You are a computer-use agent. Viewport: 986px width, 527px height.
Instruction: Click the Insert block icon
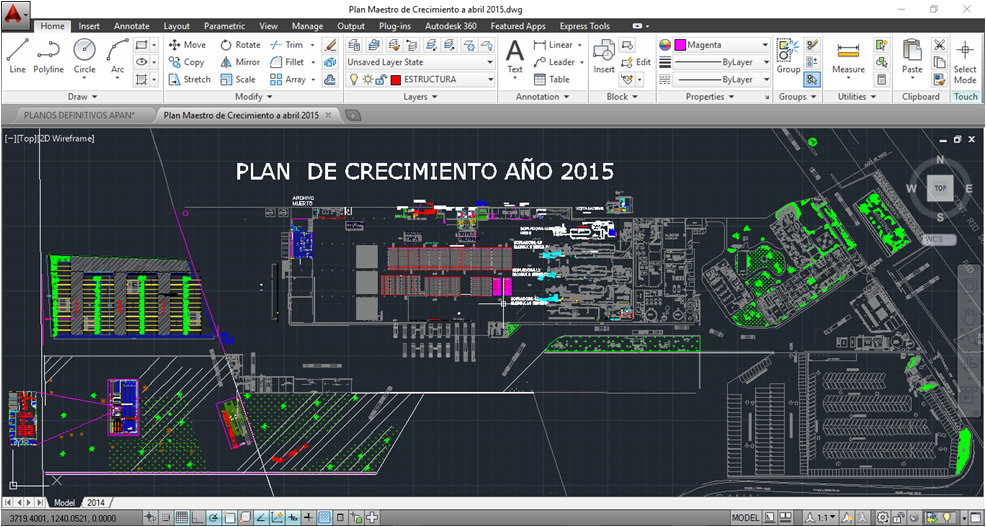604,55
